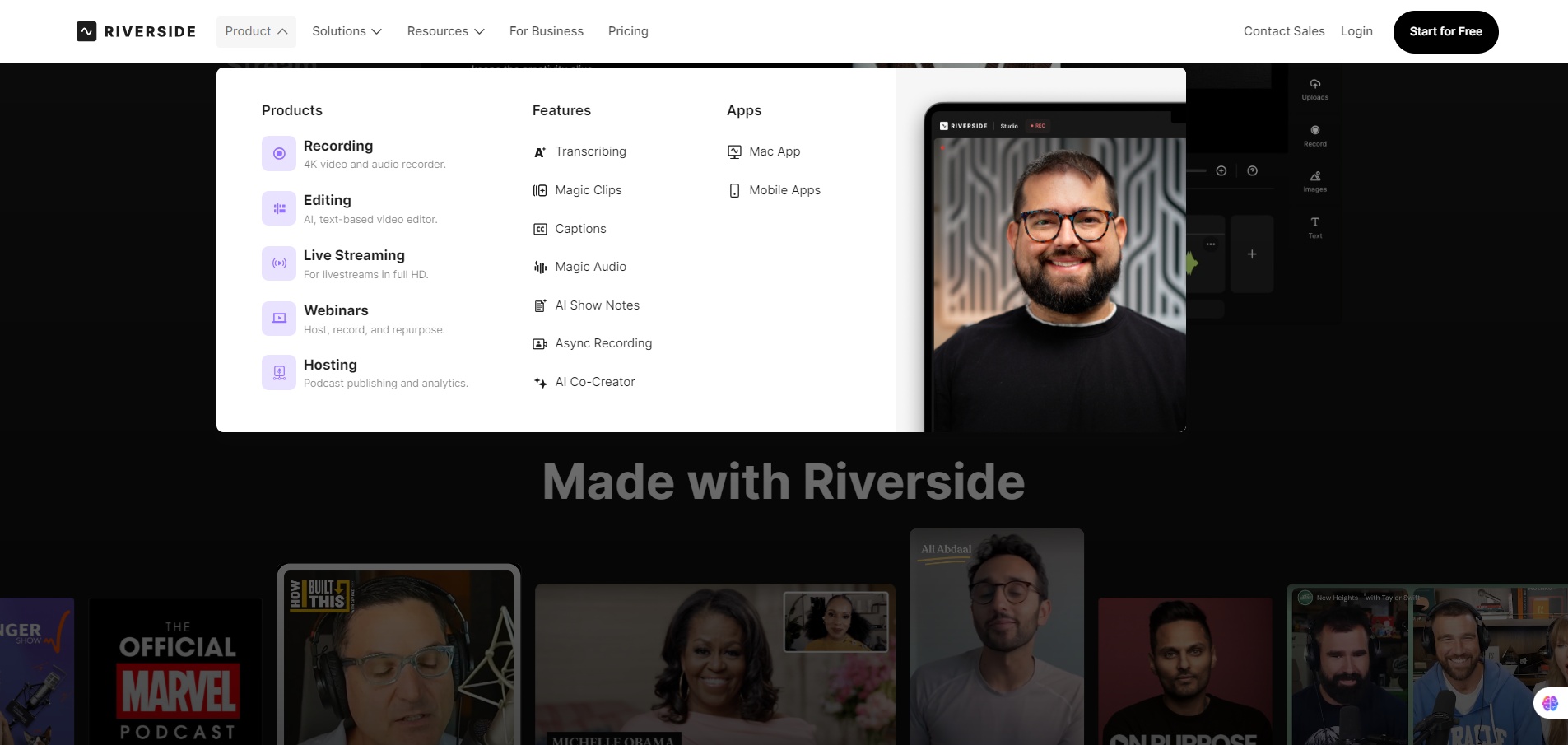1568x745 pixels.
Task: Open the Webinars product page
Action: click(353, 319)
